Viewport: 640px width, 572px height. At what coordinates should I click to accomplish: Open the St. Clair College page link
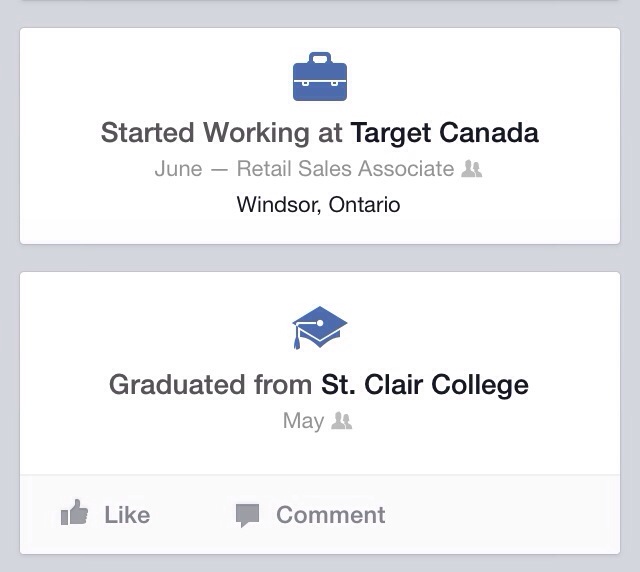tap(425, 384)
